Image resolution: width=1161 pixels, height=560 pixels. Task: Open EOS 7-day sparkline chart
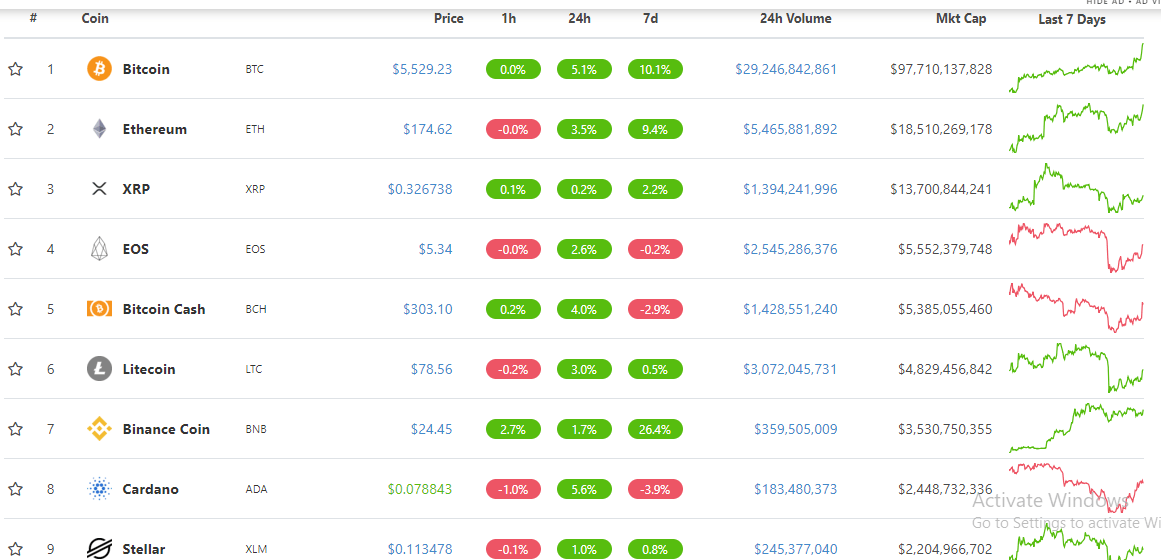pyautogui.click(x=1076, y=247)
